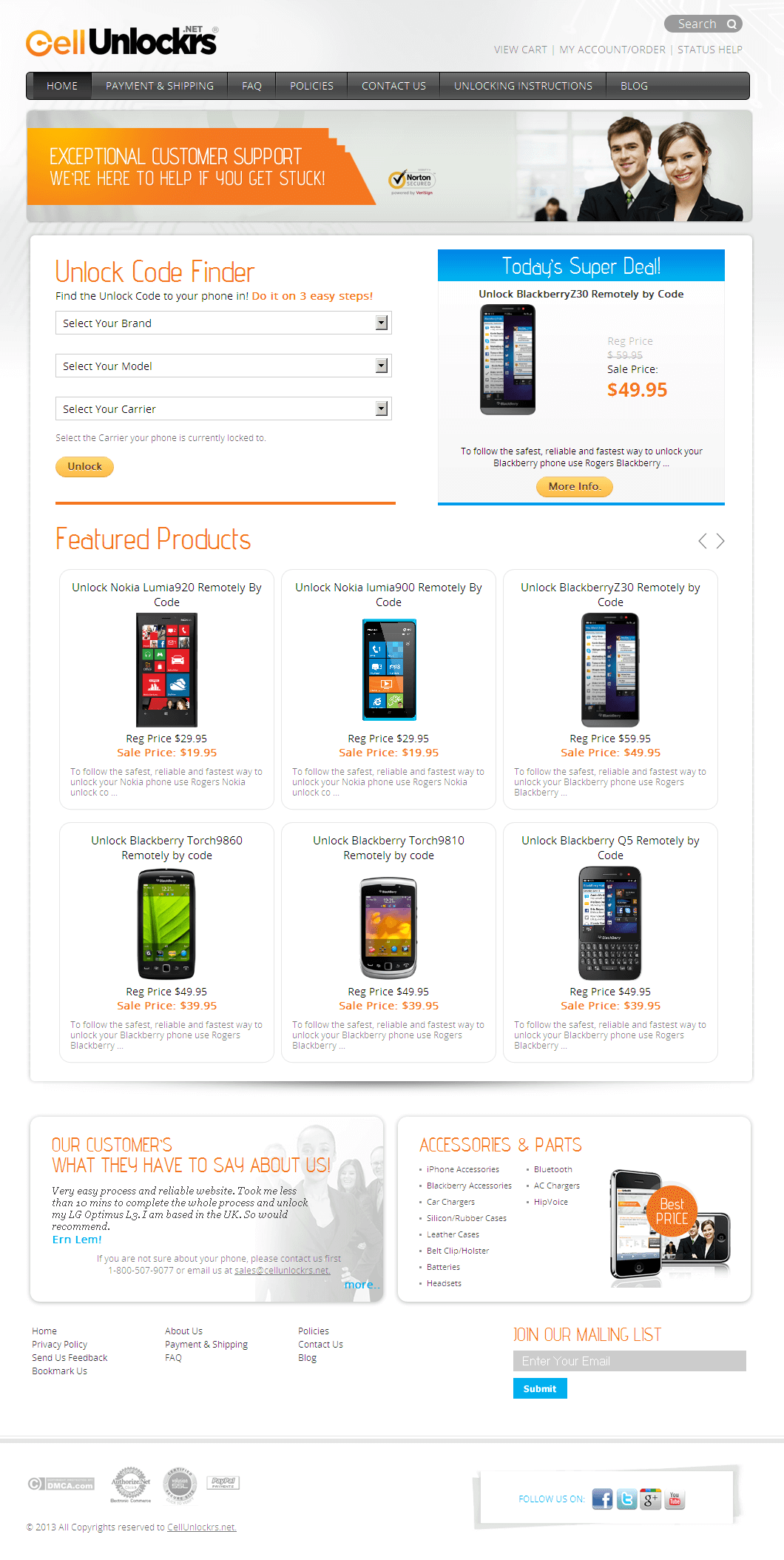Screen dimensions: 784x1560
Task: Expand the Select Your Model dropdown
Action: click(x=223, y=366)
